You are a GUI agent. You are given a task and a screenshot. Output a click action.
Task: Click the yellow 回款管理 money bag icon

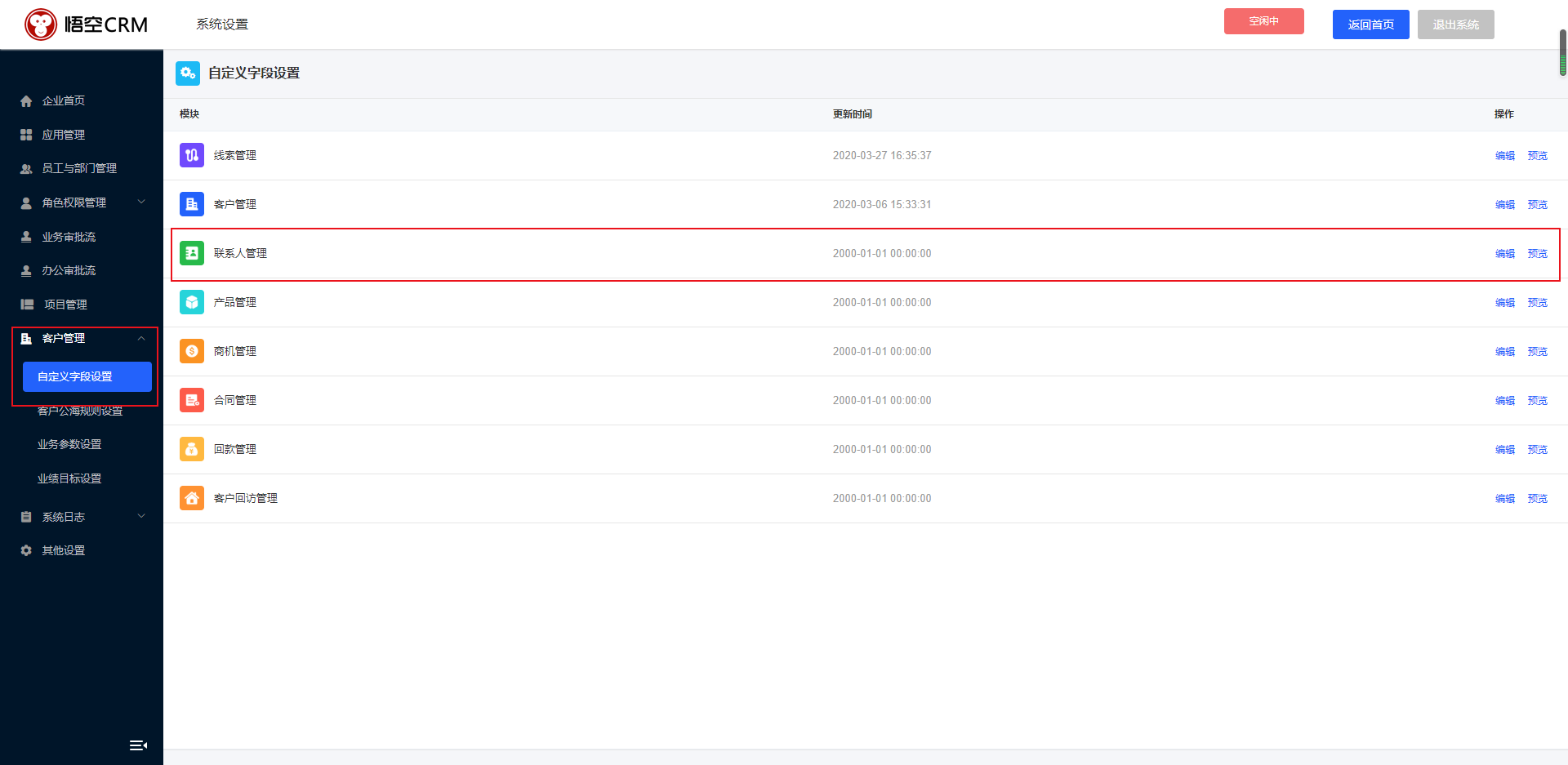pyautogui.click(x=192, y=449)
